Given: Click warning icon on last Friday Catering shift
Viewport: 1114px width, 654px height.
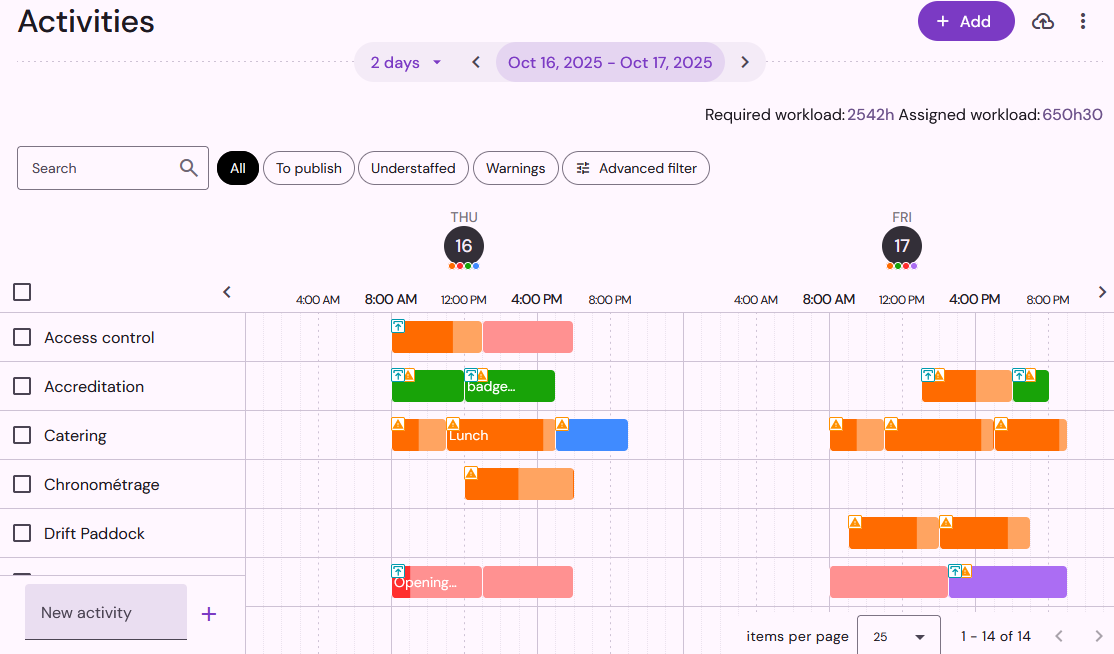Looking at the screenshot, I should point(1001,424).
